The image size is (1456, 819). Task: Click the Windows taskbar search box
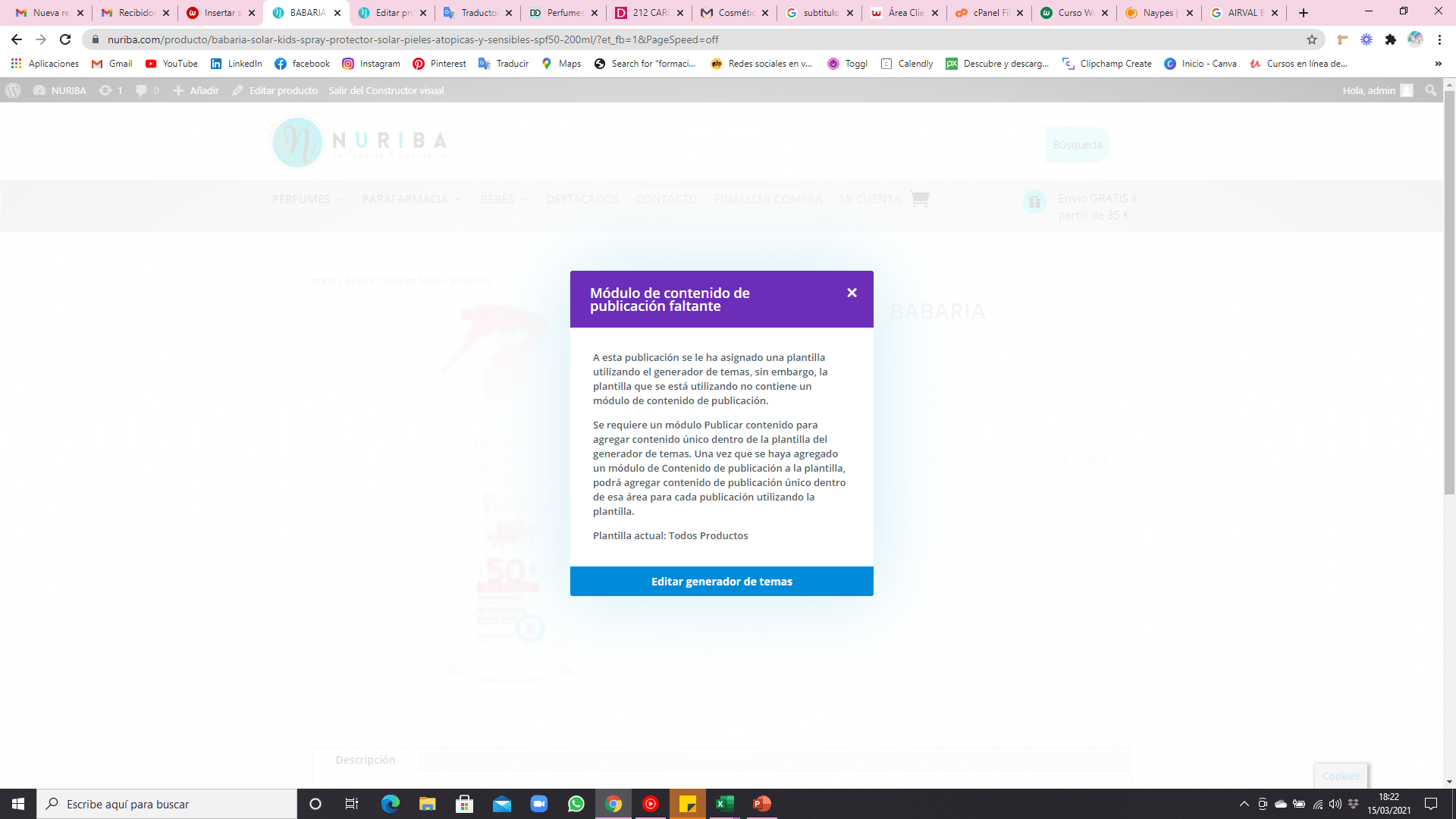point(167,804)
